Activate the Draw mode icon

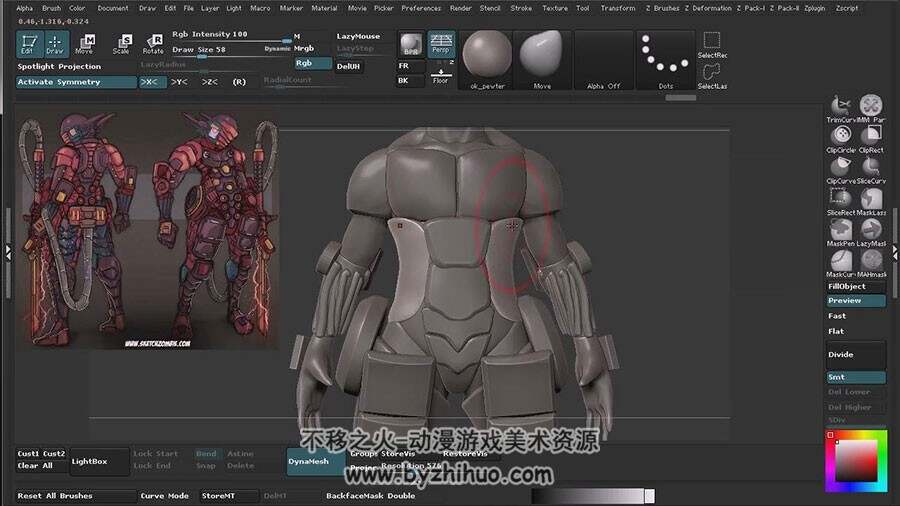(x=55, y=44)
